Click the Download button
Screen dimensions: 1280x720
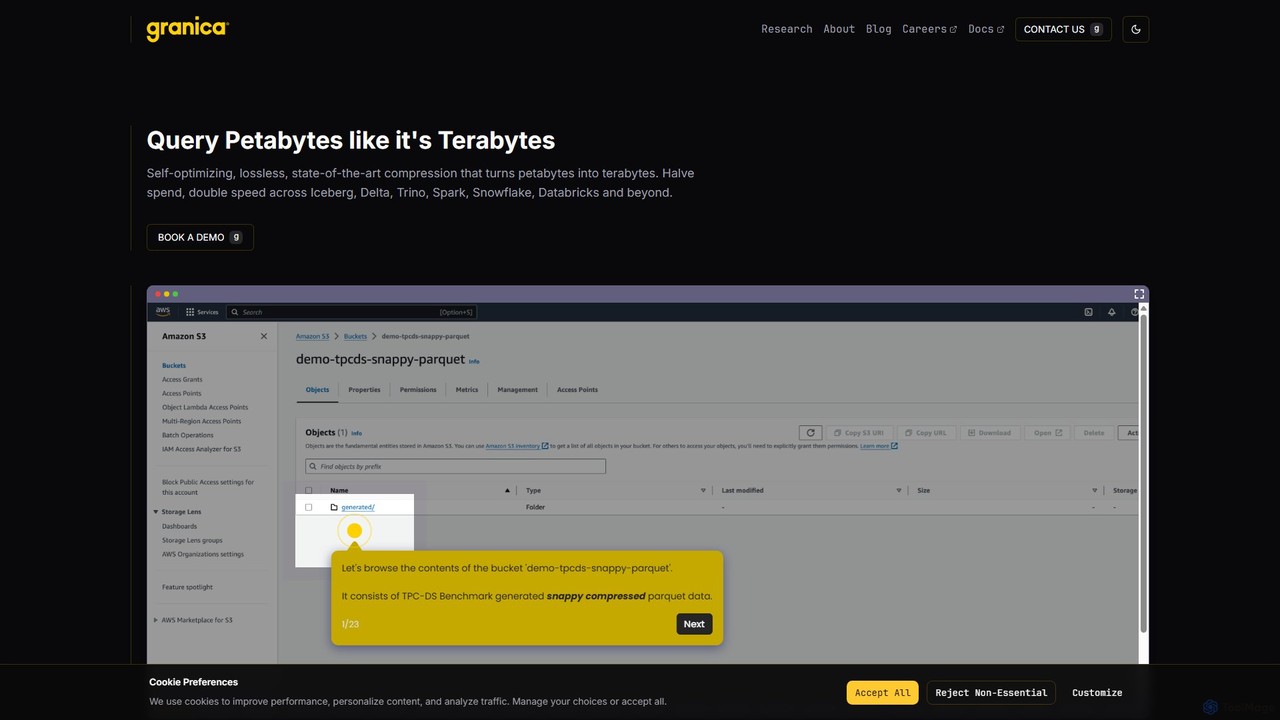coord(989,433)
